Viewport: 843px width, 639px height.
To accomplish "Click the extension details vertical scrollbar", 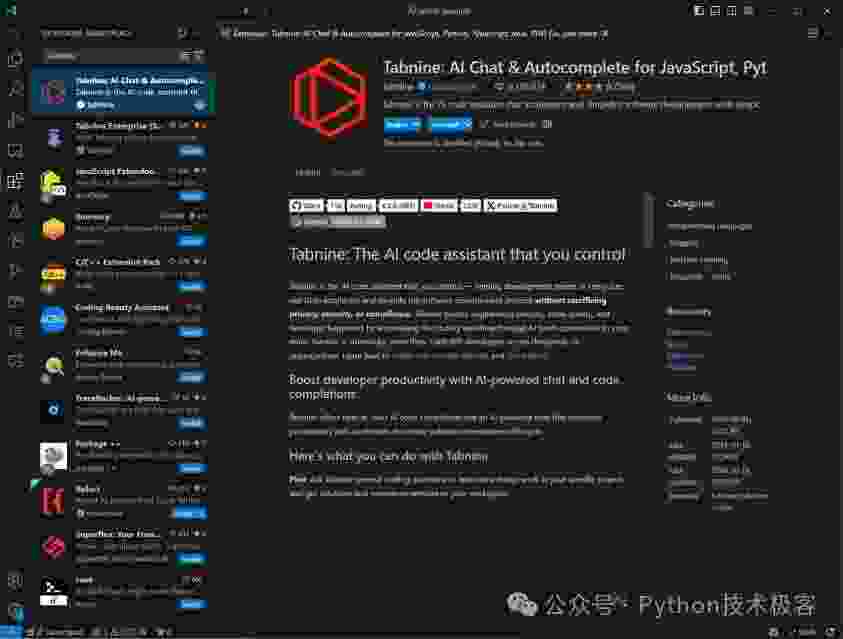I will (649, 219).
